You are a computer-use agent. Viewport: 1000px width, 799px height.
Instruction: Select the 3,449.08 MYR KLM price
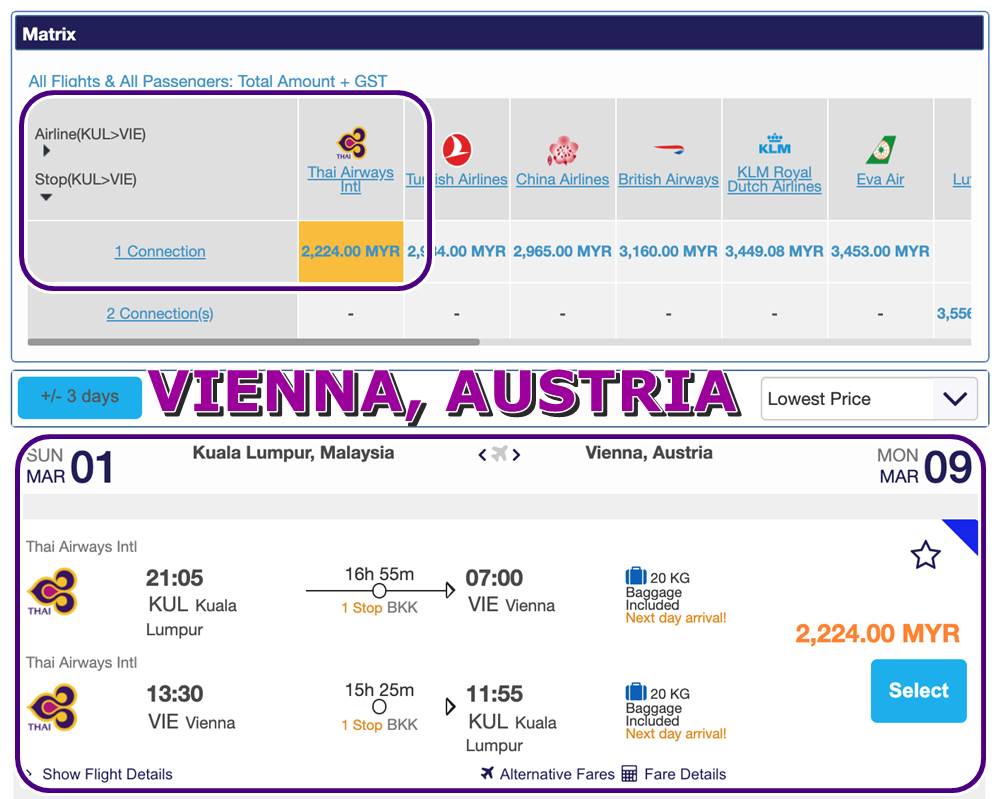[774, 251]
